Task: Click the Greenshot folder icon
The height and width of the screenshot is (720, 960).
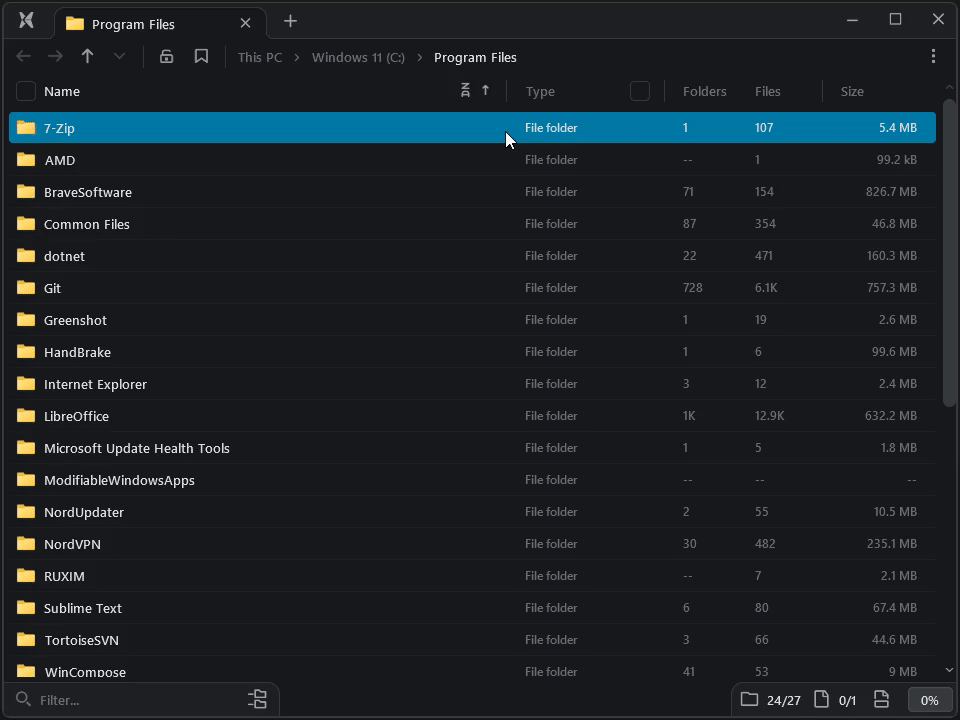Action: coord(26,320)
